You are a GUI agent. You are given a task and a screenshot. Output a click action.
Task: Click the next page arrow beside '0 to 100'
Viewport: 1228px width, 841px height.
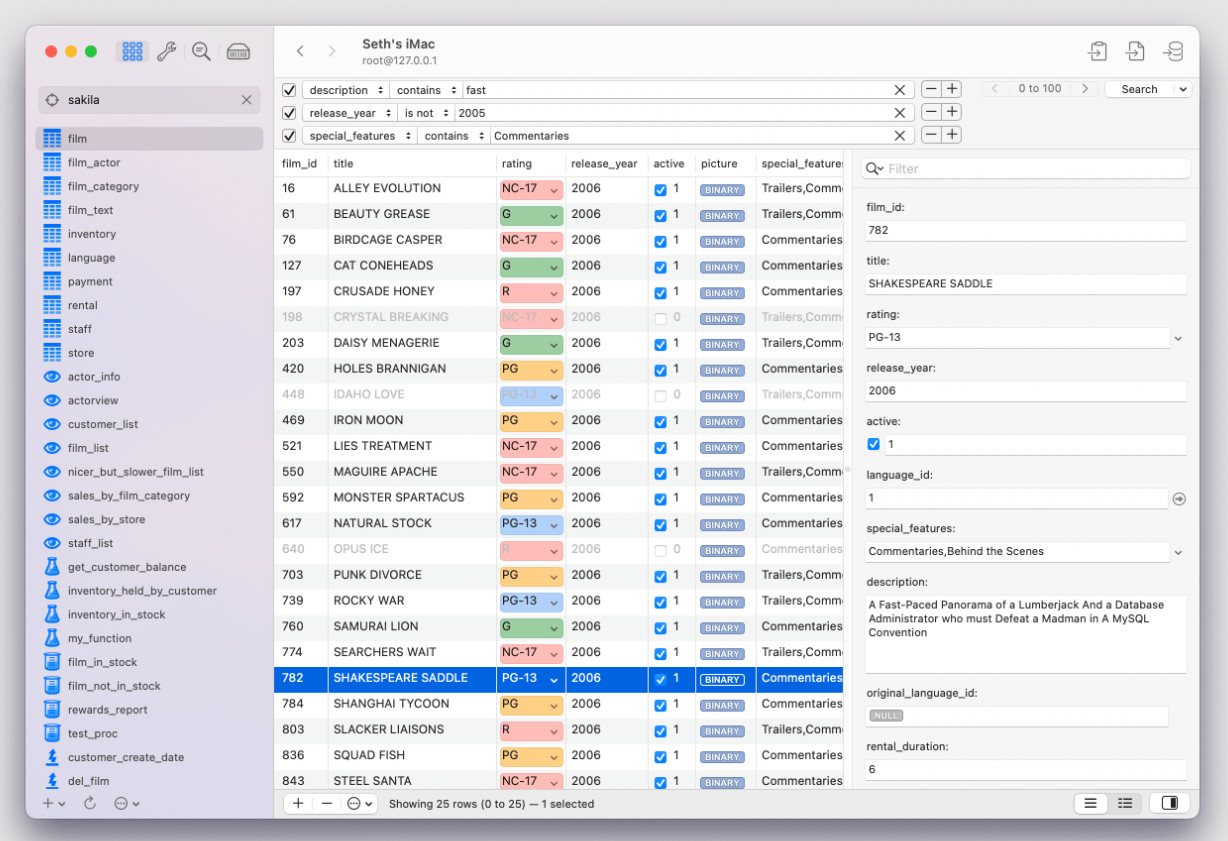(x=1085, y=89)
